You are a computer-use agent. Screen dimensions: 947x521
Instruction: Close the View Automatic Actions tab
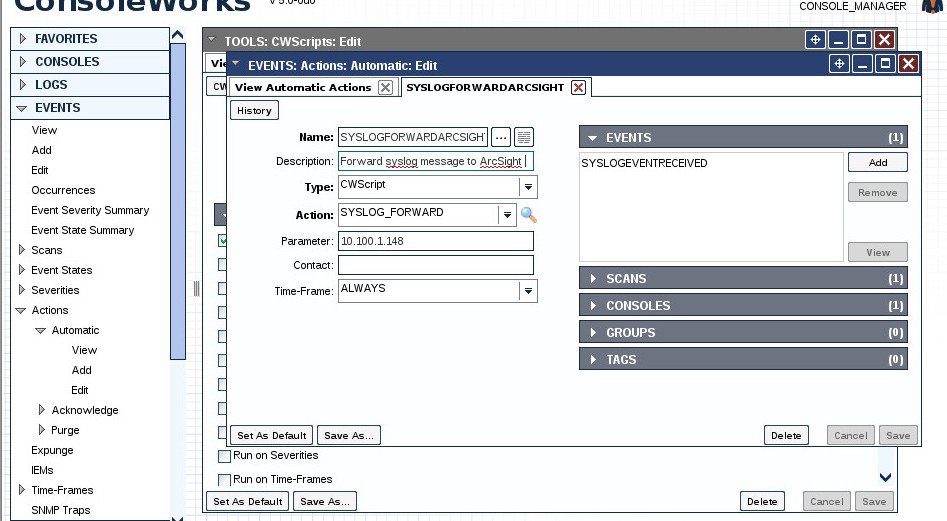(x=385, y=88)
